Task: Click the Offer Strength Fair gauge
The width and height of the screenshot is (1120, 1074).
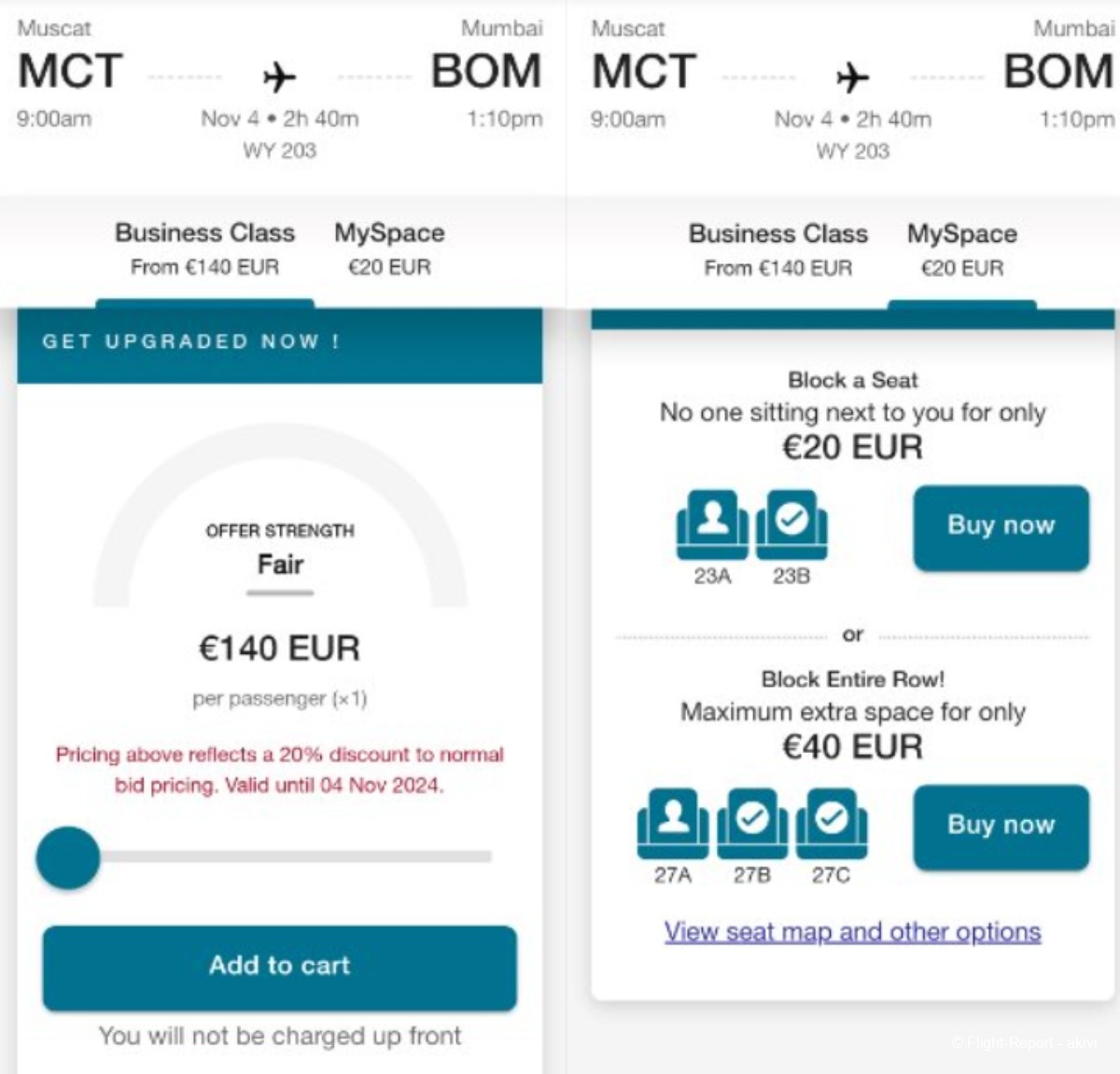Action: (280, 518)
